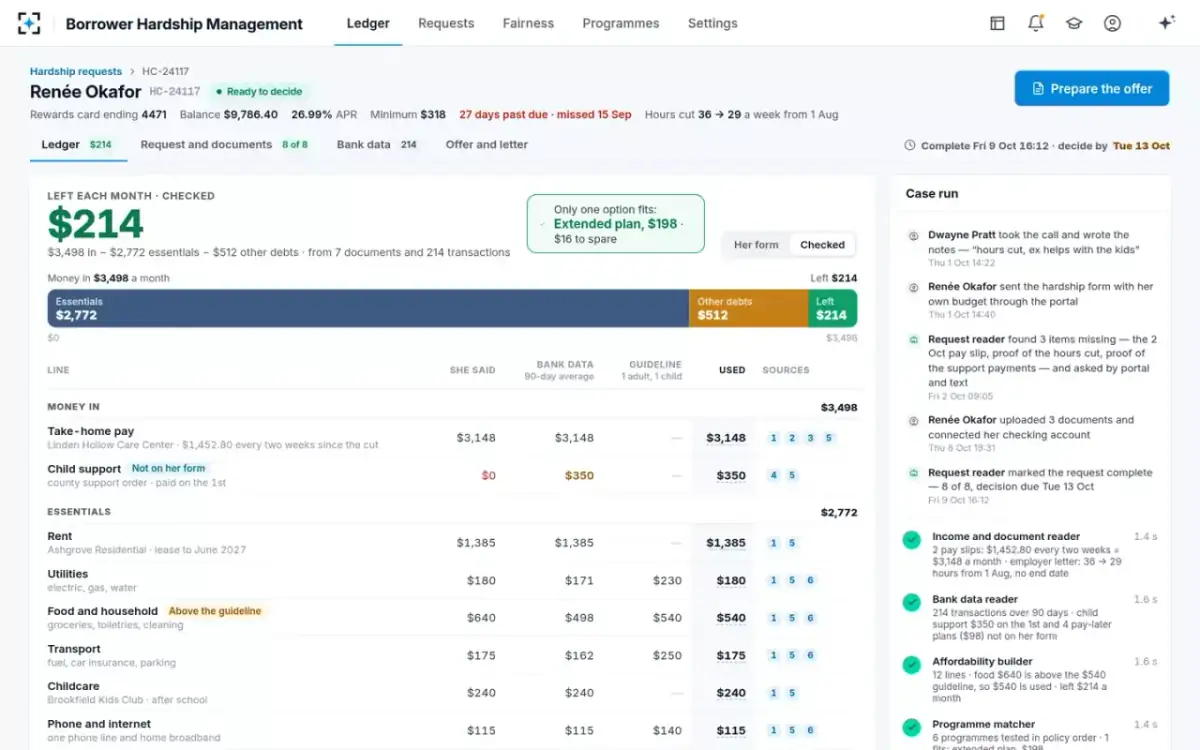The height and width of the screenshot is (750, 1200).
Task: Open source 1 on the Transport row
Action: click(773, 656)
